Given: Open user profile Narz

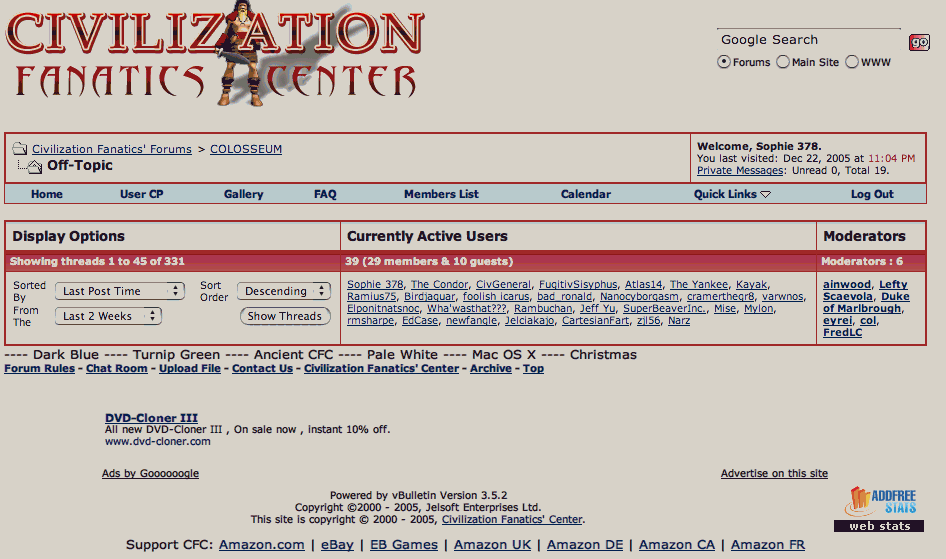Looking at the screenshot, I should pyautogui.click(x=679, y=321).
